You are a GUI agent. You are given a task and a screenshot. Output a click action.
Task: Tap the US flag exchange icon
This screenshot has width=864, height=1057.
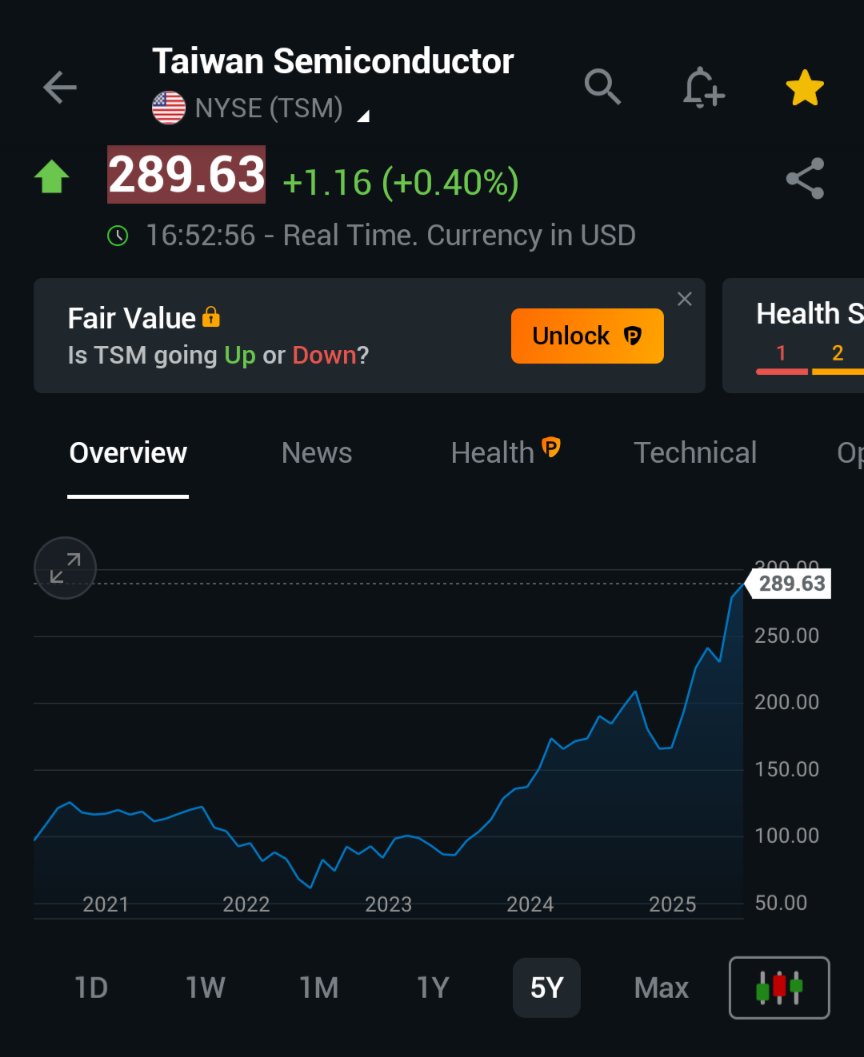pyautogui.click(x=168, y=108)
